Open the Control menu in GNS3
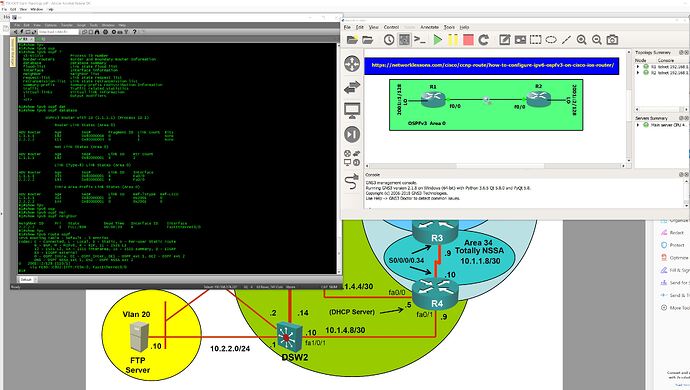 click(x=391, y=27)
